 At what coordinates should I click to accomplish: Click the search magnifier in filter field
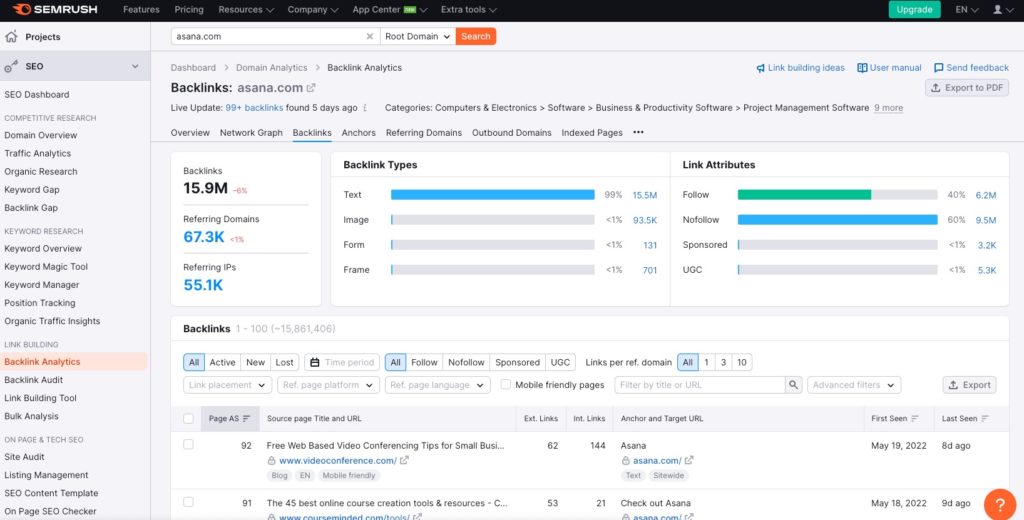pos(793,385)
